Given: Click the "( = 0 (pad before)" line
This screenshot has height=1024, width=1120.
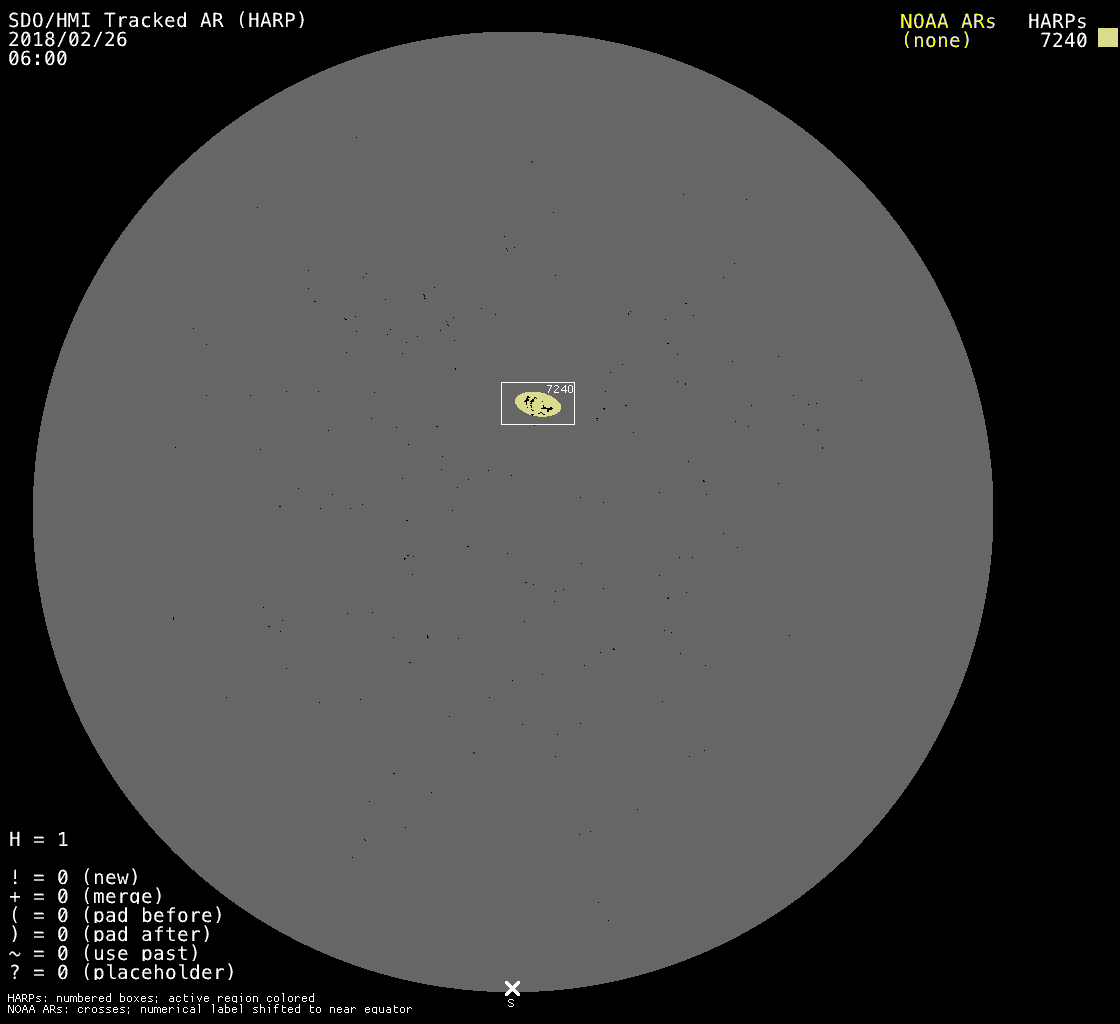Looking at the screenshot, I should [x=116, y=915].
